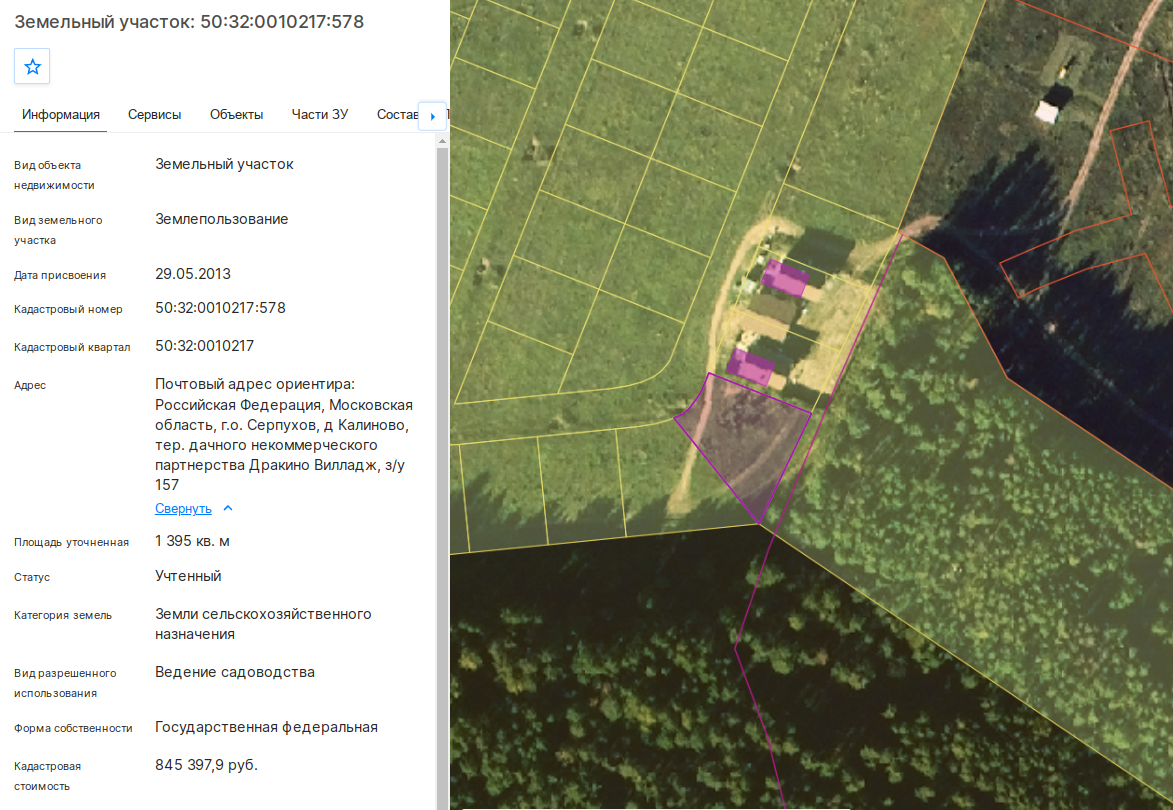This screenshot has width=1173, height=810.
Task: Switch to the Сервисы tab
Action: pos(154,114)
